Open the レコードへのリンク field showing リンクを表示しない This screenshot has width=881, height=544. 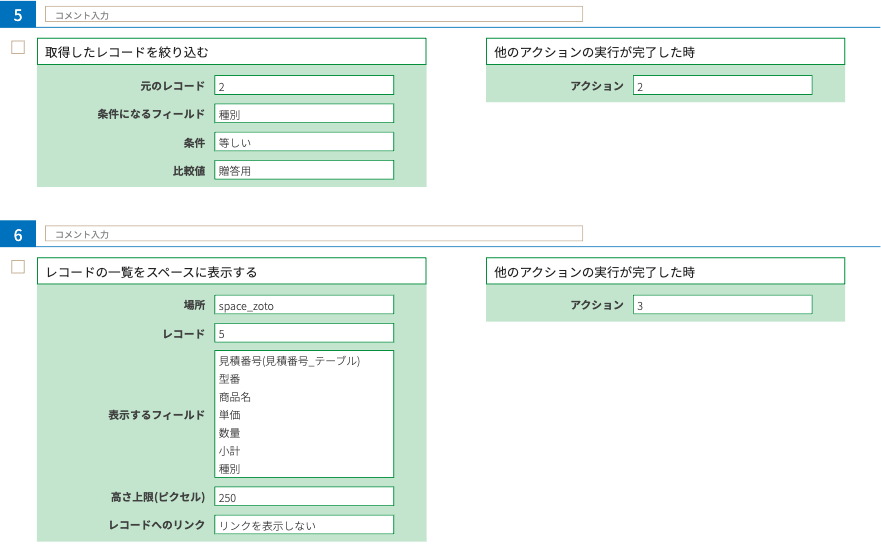tap(304, 525)
